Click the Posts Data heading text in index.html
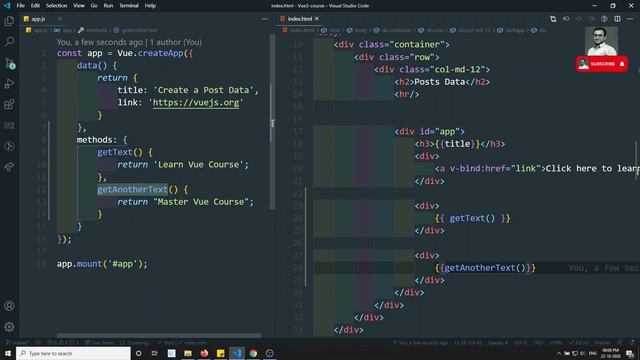Screen dimensions: 640x360 click(x=440, y=82)
